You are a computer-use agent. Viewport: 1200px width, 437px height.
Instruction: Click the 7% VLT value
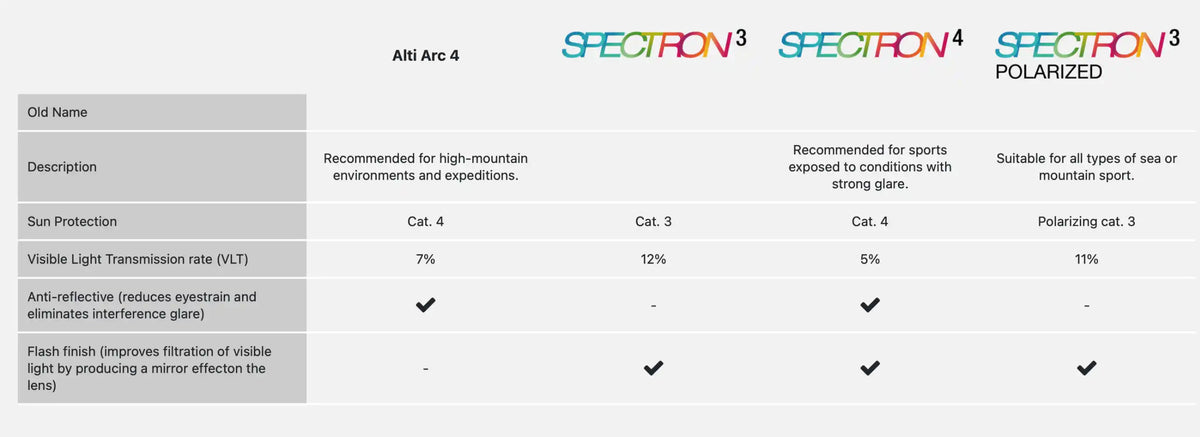coord(425,259)
